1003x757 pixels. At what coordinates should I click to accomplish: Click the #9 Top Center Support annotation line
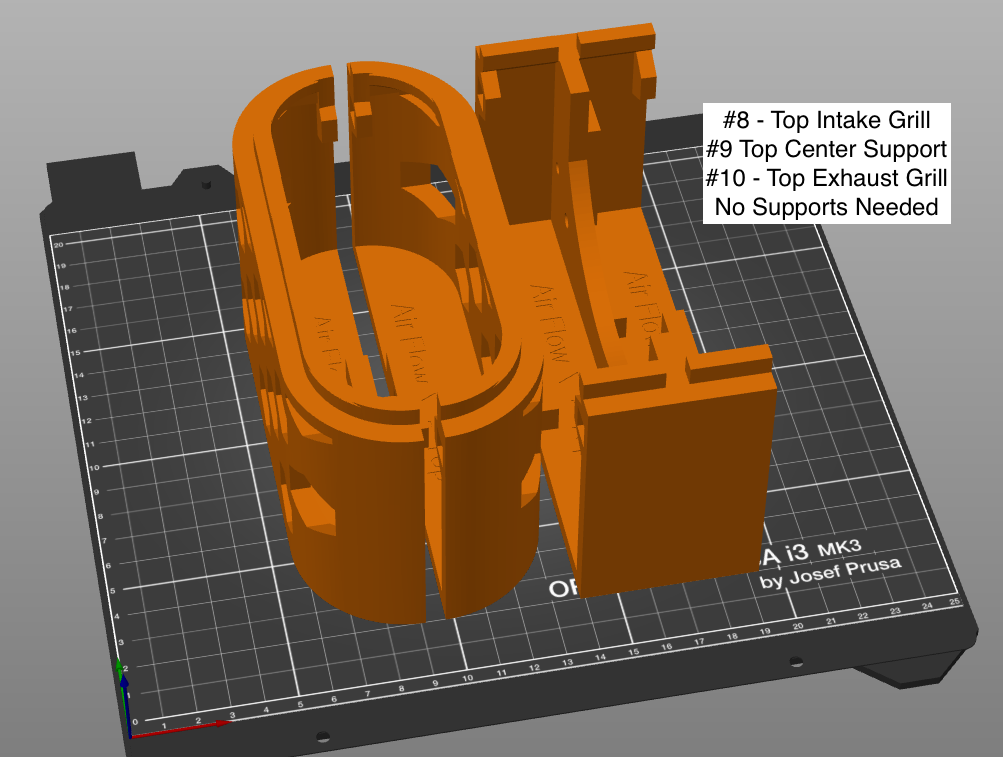pos(826,149)
